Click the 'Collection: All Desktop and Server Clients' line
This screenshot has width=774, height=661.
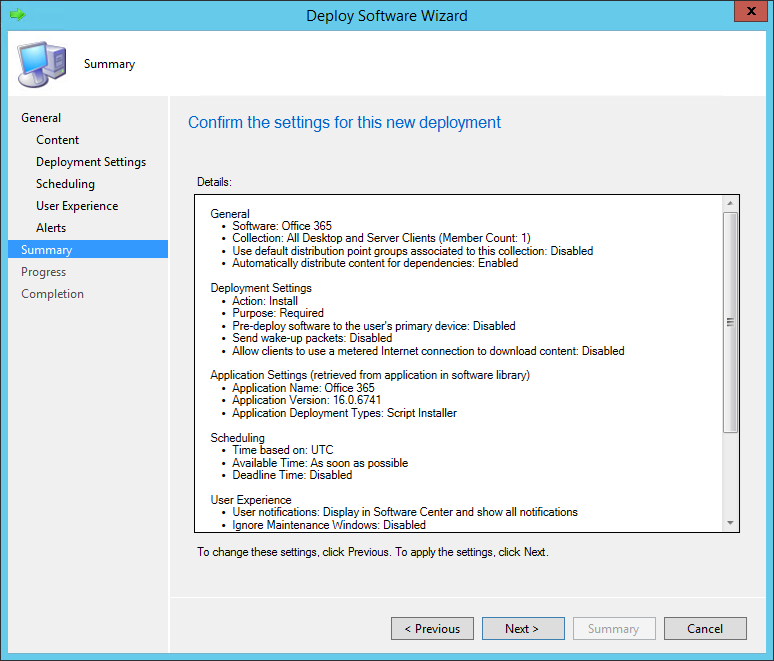pos(381,238)
